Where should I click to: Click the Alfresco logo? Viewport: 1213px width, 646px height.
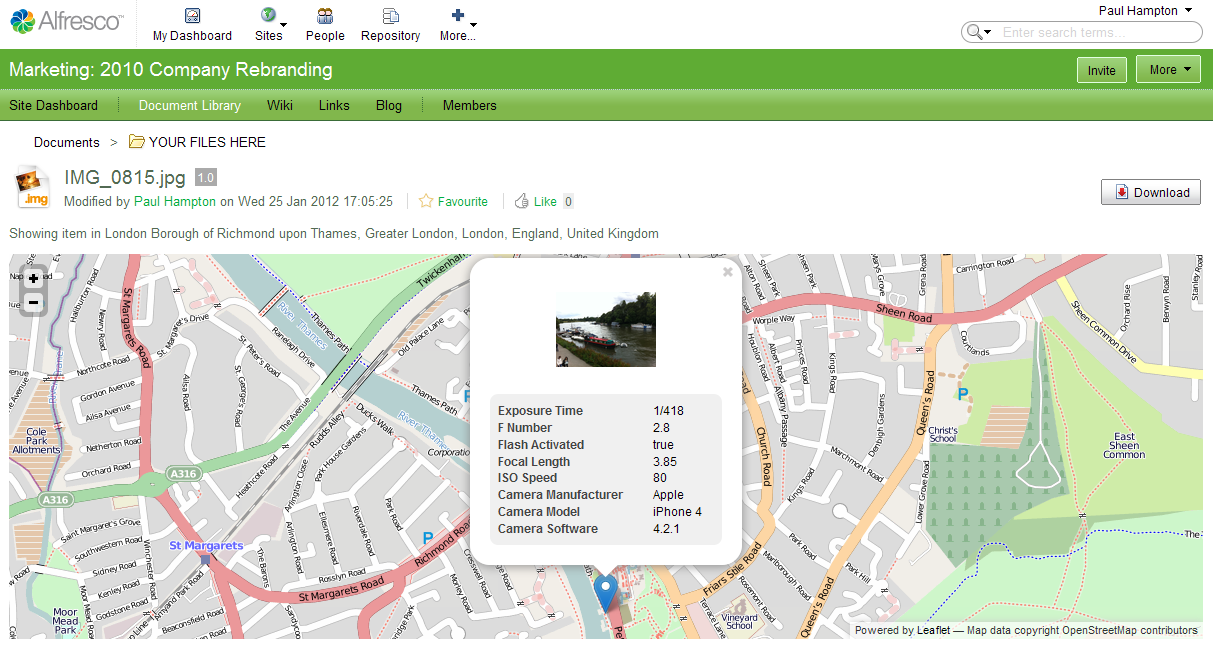pos(68,21)
